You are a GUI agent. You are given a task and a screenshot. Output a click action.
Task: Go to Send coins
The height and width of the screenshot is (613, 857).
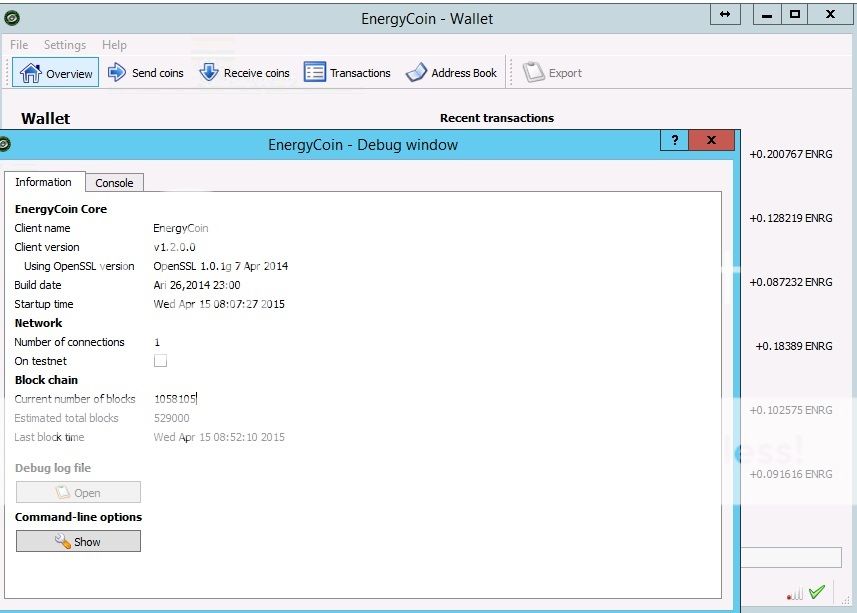point(145,73)
